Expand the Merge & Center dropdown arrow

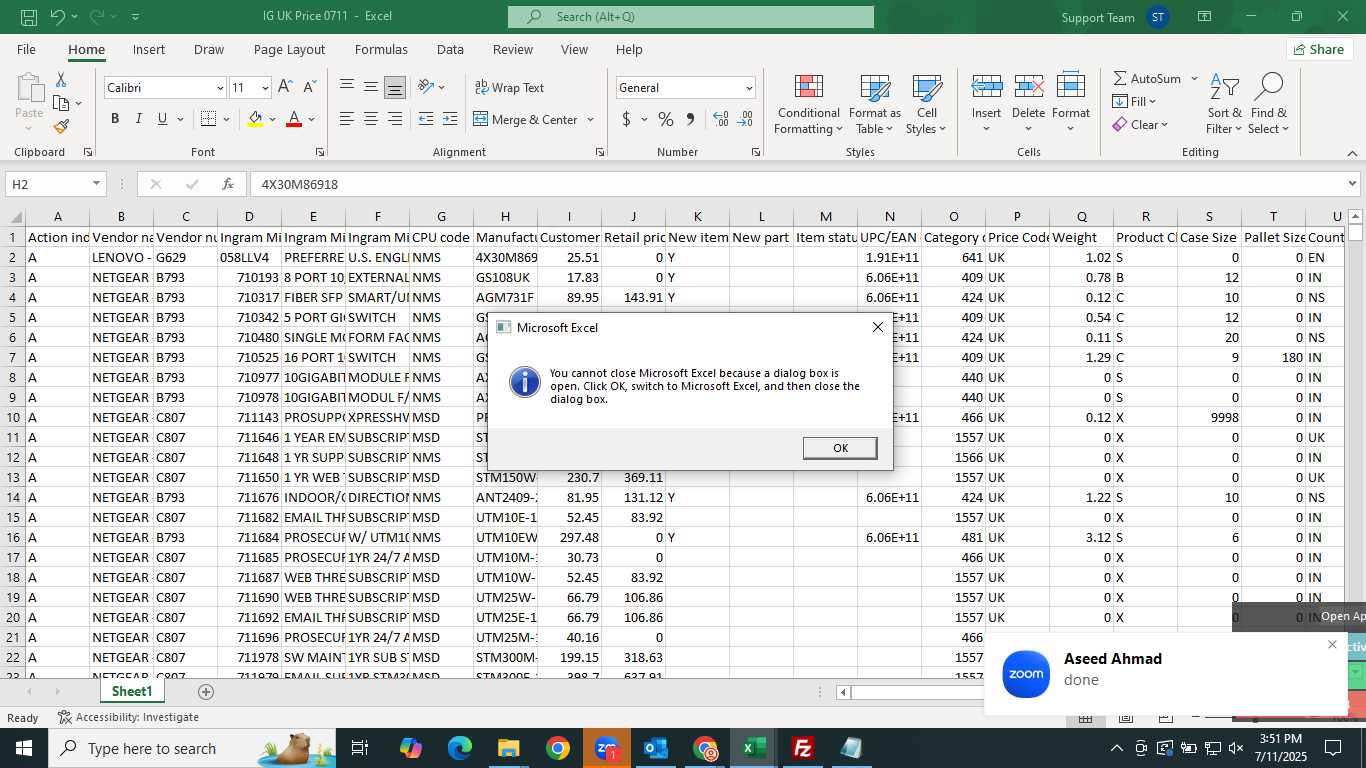click(x=591, y=119)
